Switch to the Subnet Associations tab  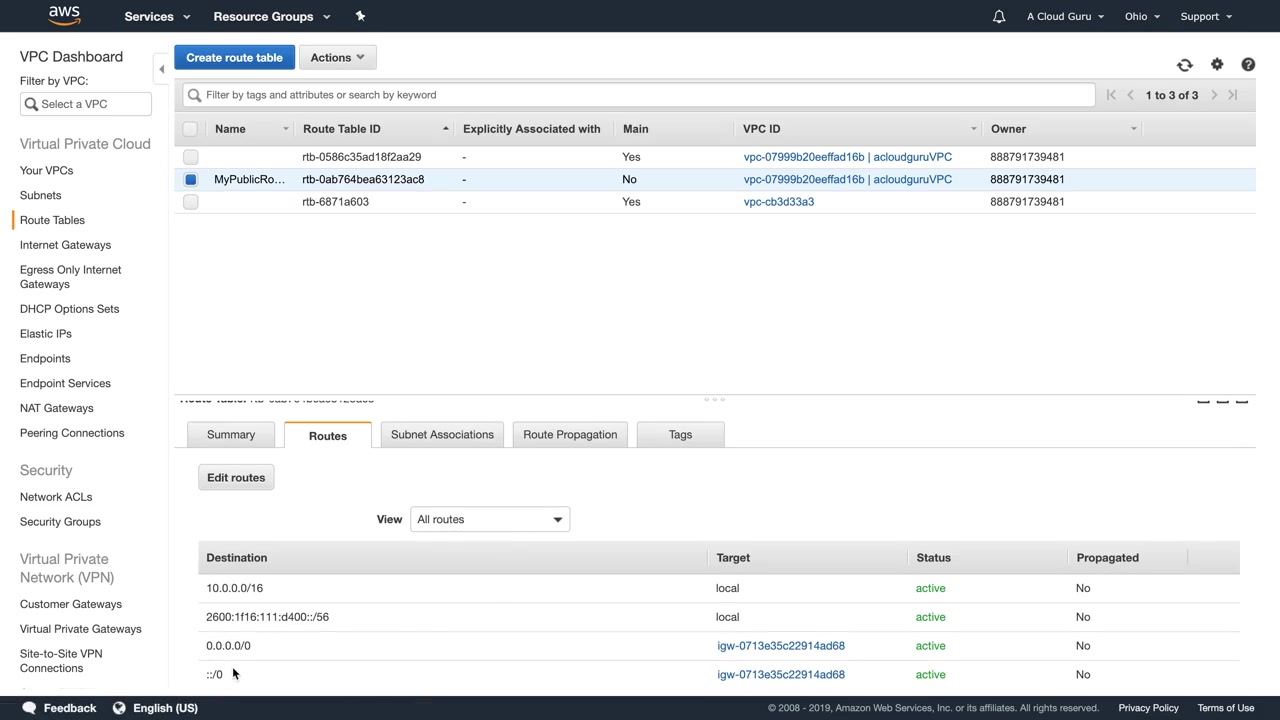(442, 435)
